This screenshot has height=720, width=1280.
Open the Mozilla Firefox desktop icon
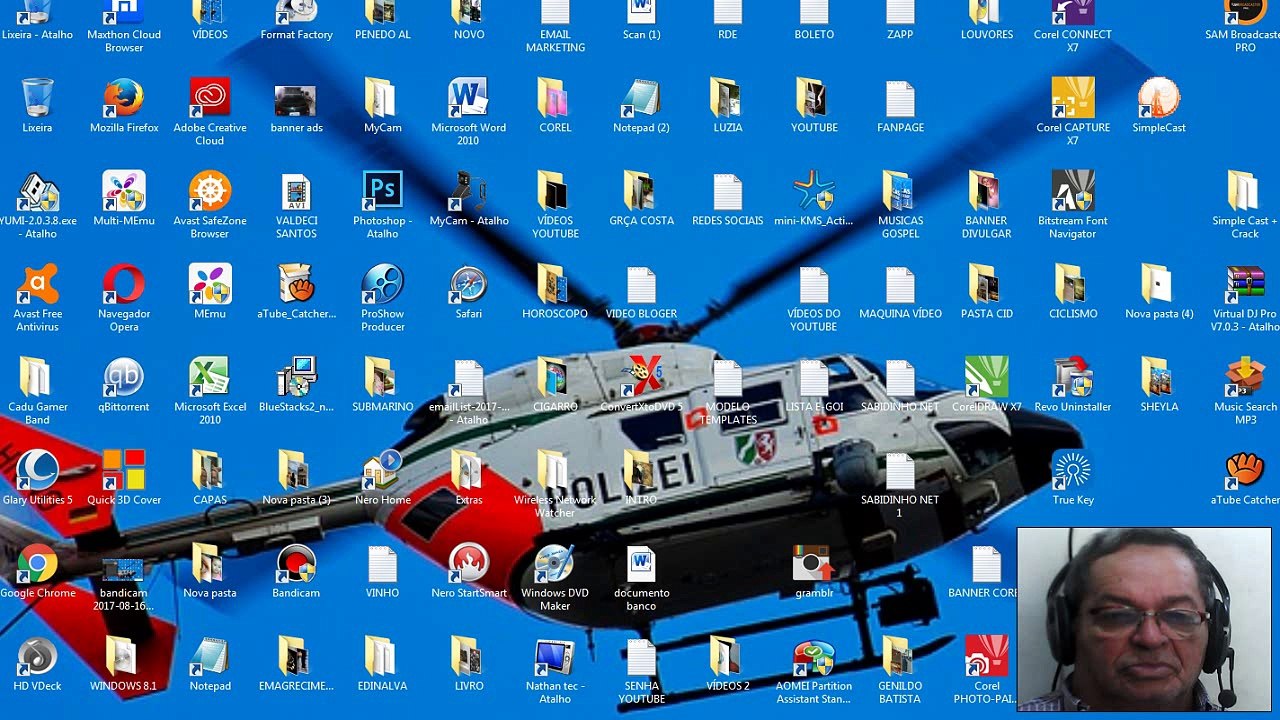click(x=124, y=99)
